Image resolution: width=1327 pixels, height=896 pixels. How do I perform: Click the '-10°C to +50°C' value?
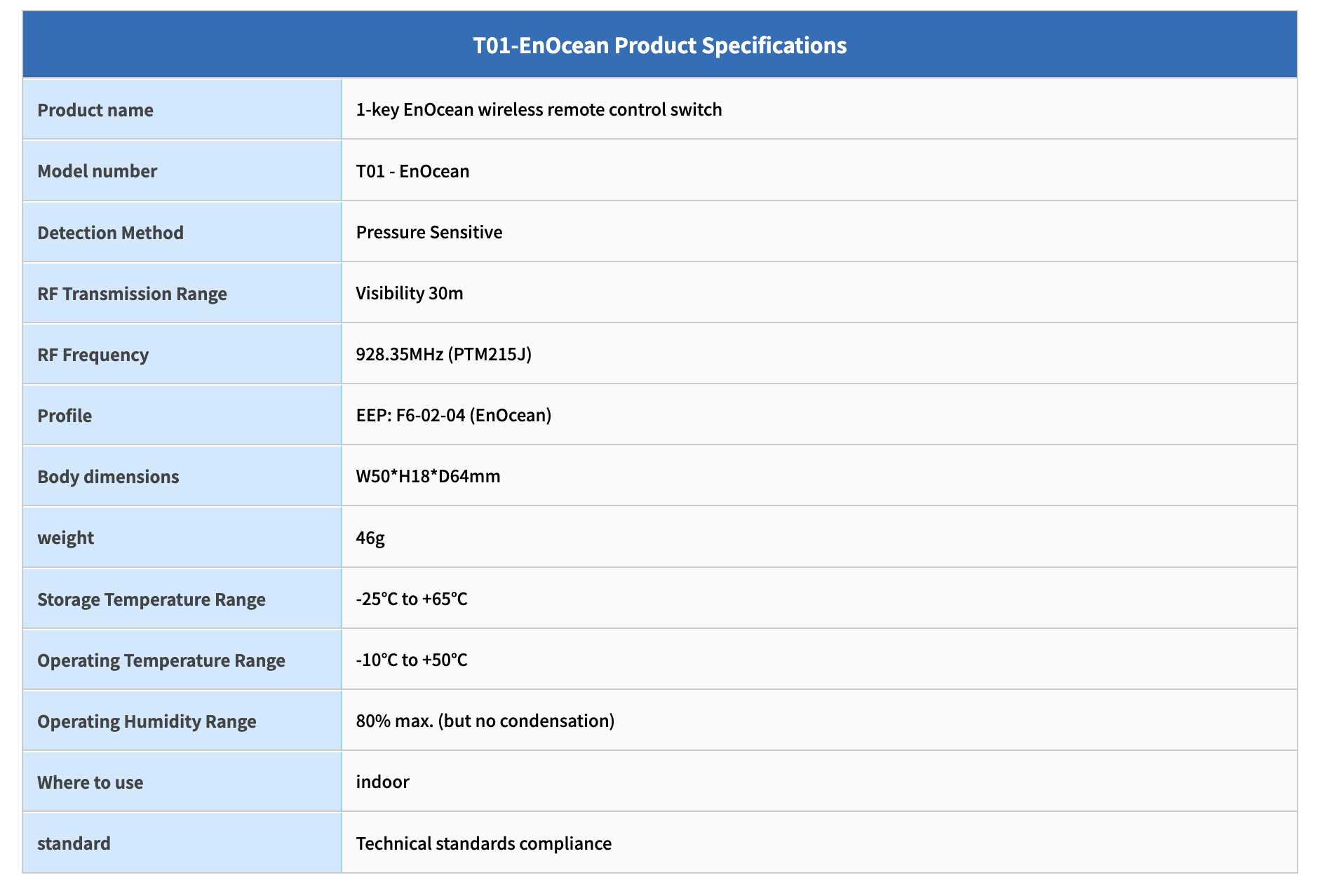[412, 660]
